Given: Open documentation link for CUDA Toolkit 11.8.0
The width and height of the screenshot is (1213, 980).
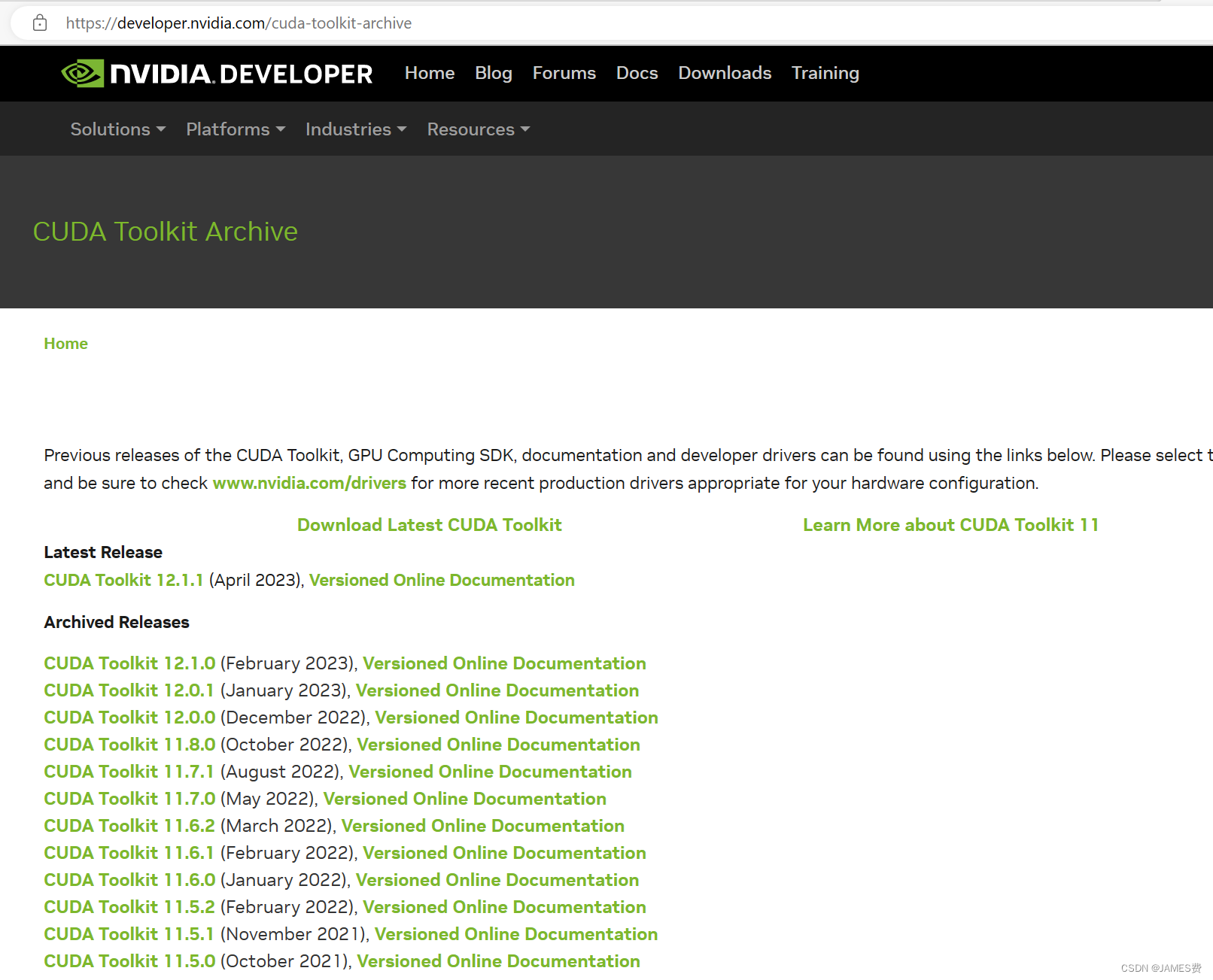Looking at the screenshot, I should [x=499, y=745].
